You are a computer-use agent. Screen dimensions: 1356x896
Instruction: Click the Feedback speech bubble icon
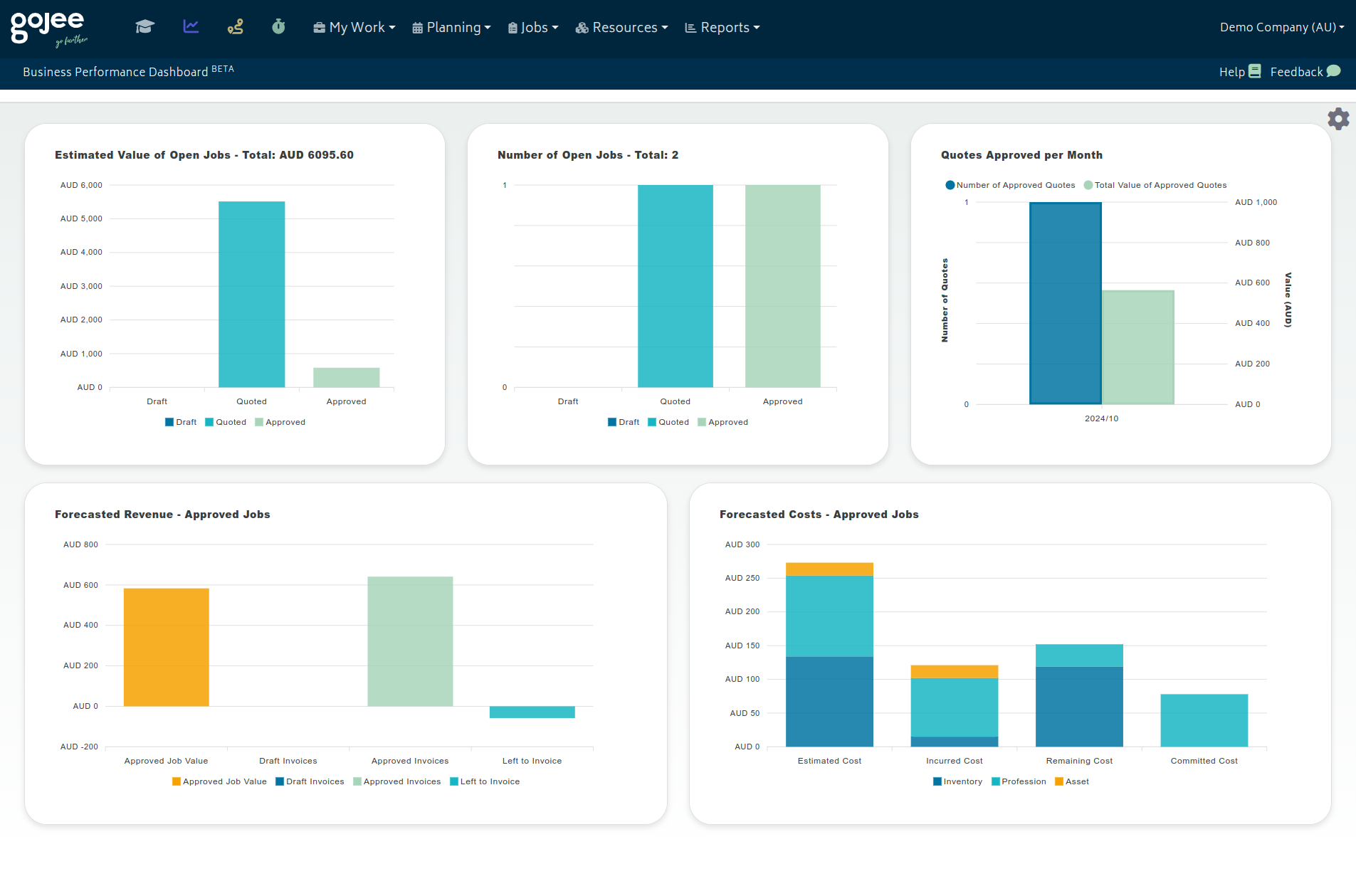click(x=1334, y=71)
